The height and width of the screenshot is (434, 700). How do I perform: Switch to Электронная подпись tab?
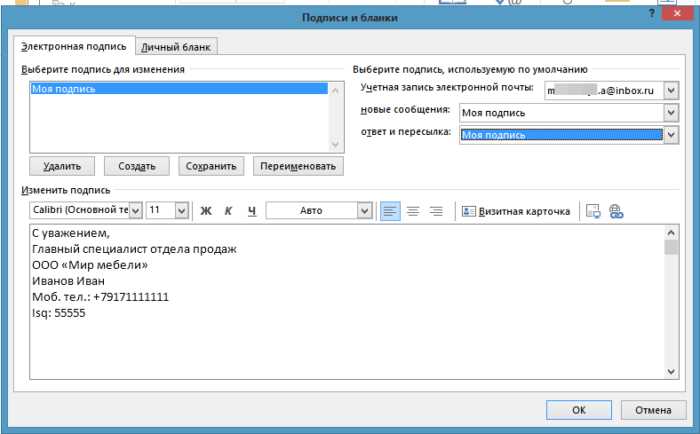(x=74, y=46)
